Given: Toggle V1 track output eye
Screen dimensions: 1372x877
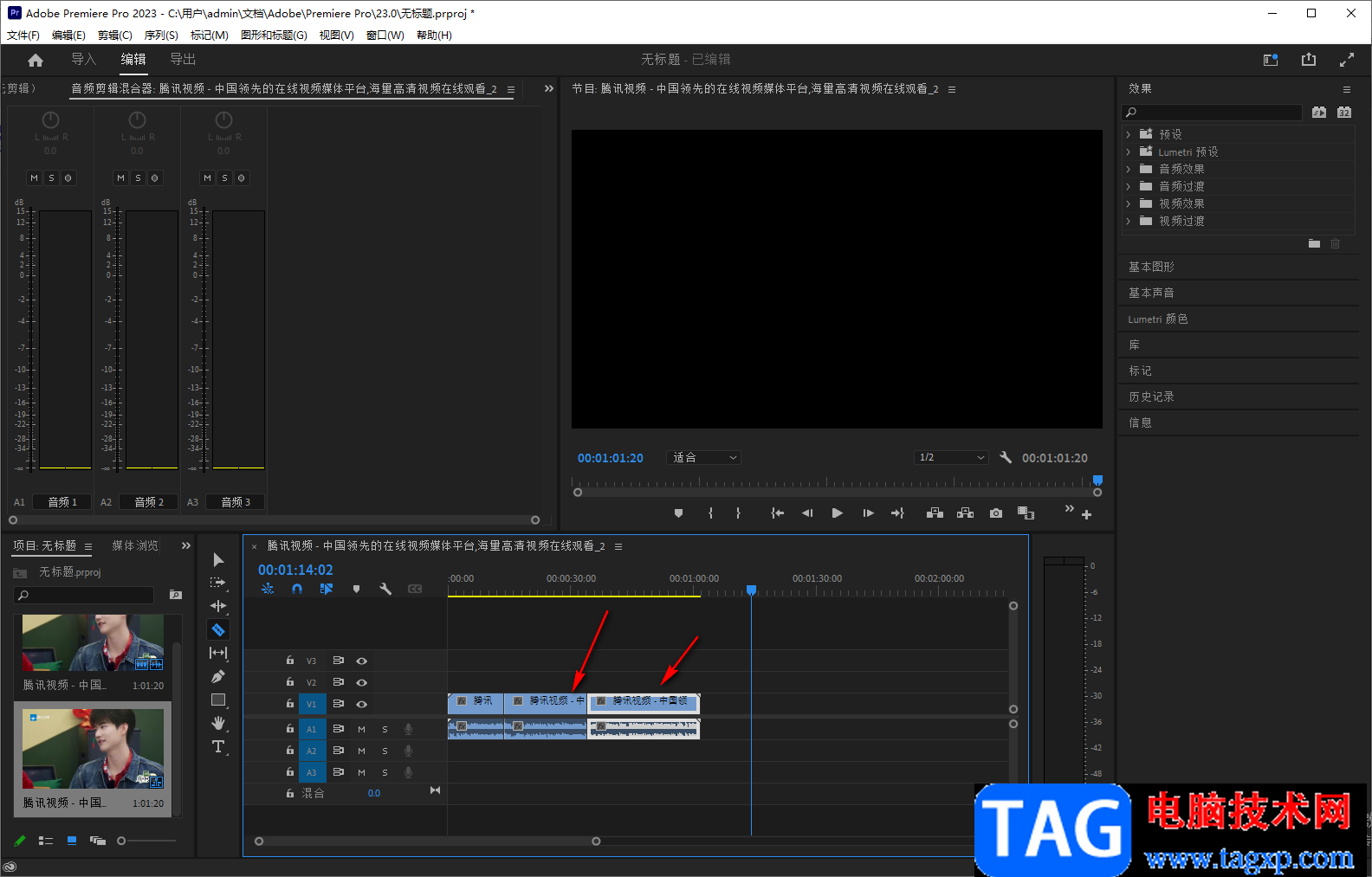Looking at the screenshot, I should (x=362, y=704).
